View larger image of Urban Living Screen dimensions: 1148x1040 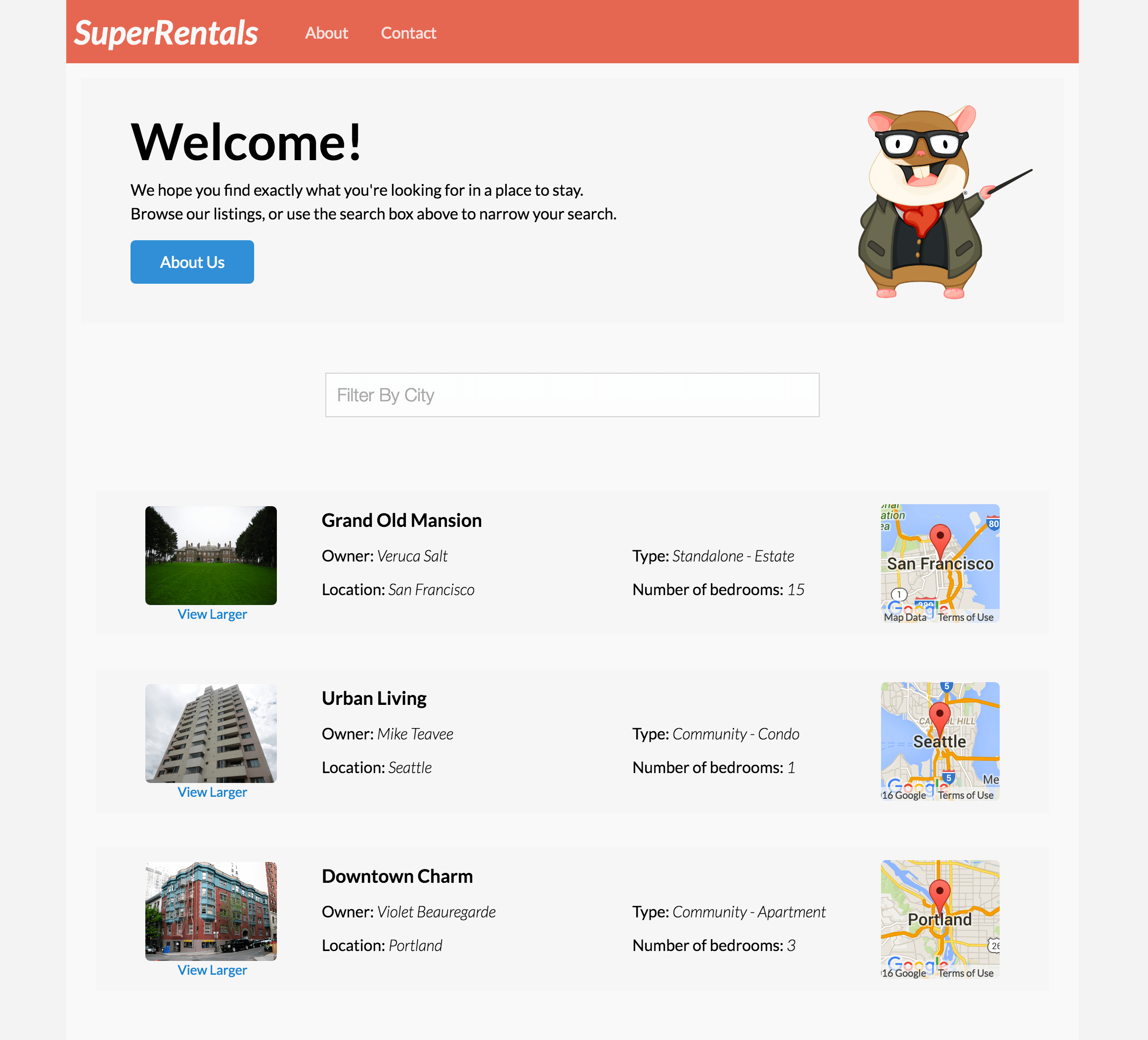[x=211, y=791]
